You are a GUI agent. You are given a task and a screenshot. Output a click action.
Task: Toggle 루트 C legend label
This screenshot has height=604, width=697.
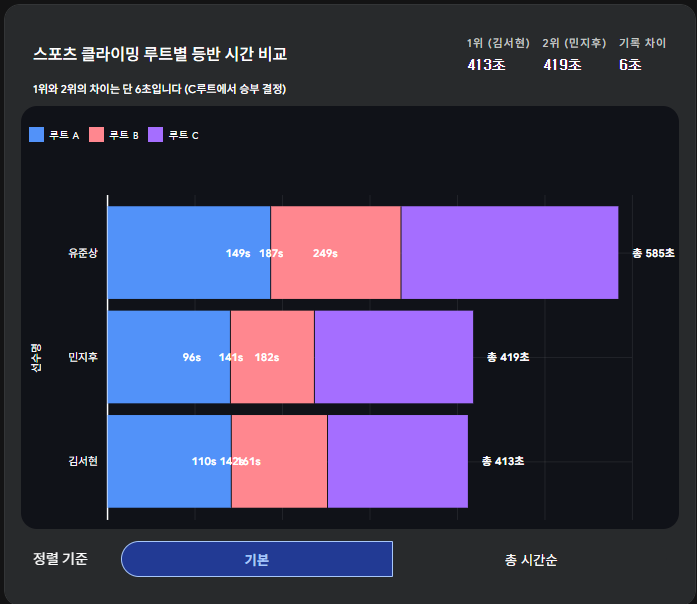click(183, 136)
